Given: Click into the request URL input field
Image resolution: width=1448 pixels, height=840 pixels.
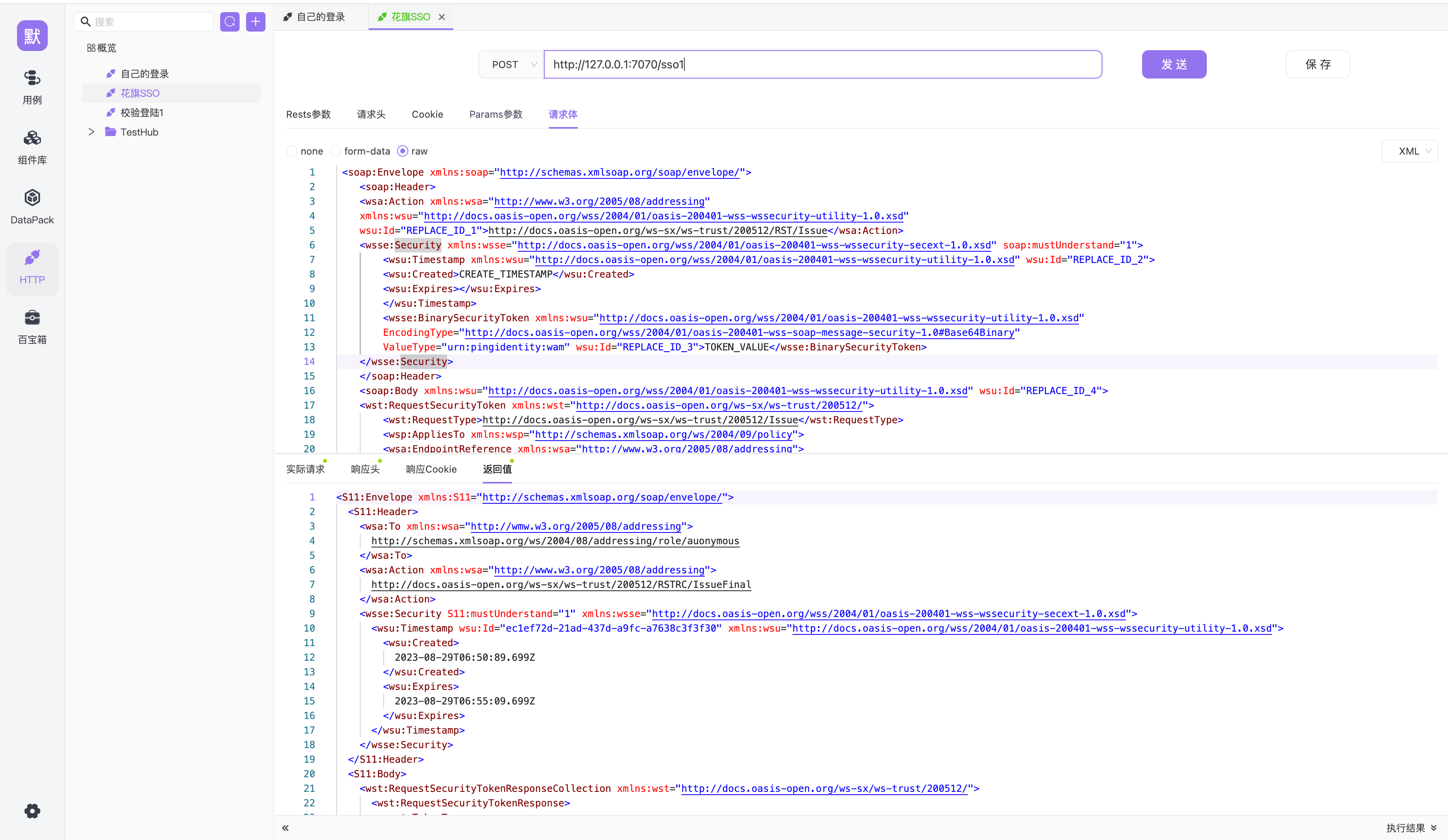Looking at the screenshot, I should [x=822, y=64].
